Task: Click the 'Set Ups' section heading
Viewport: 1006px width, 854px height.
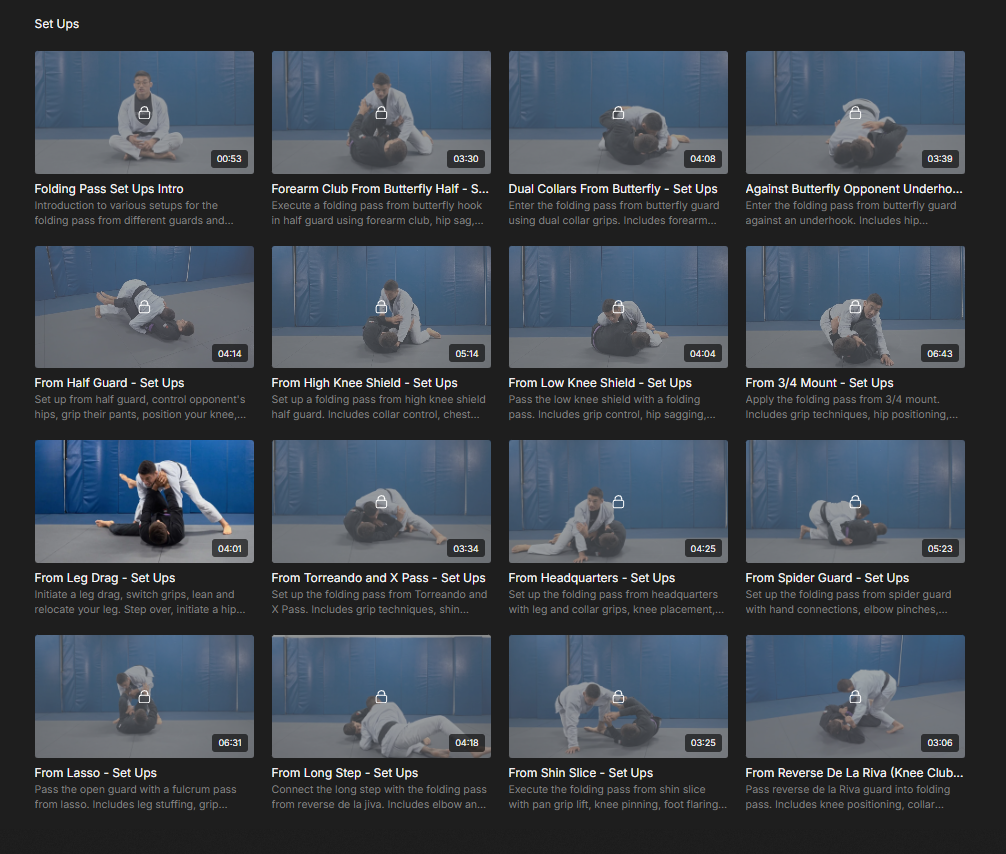Action: (57, 24)
